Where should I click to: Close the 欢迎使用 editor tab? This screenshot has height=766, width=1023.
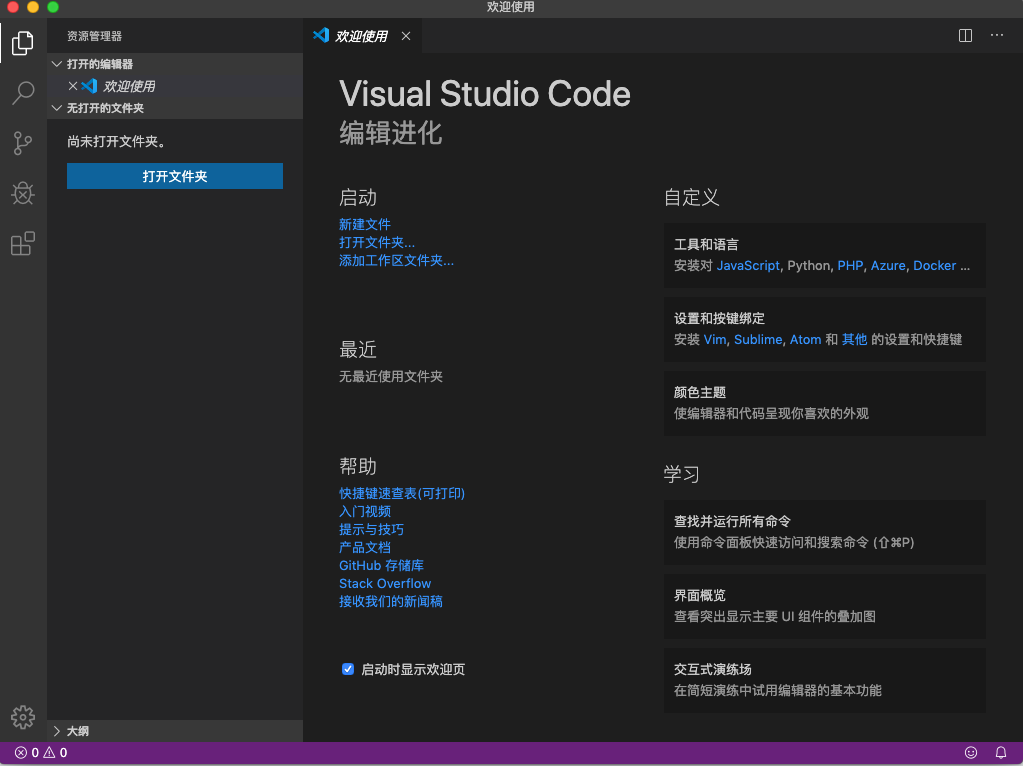[x=406, y=36]
